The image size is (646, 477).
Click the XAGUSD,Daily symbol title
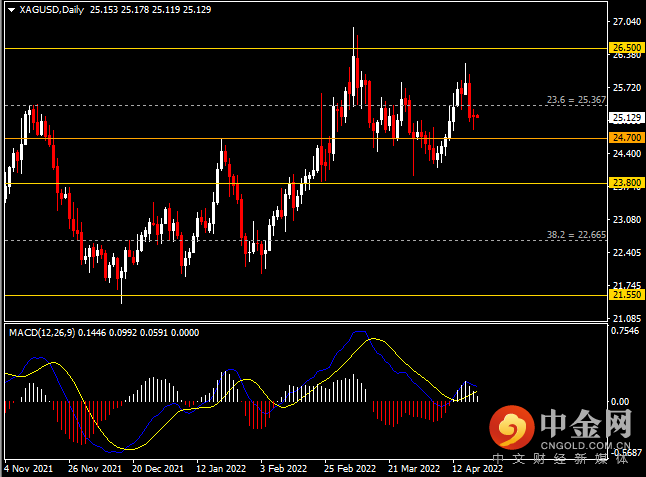51,9
